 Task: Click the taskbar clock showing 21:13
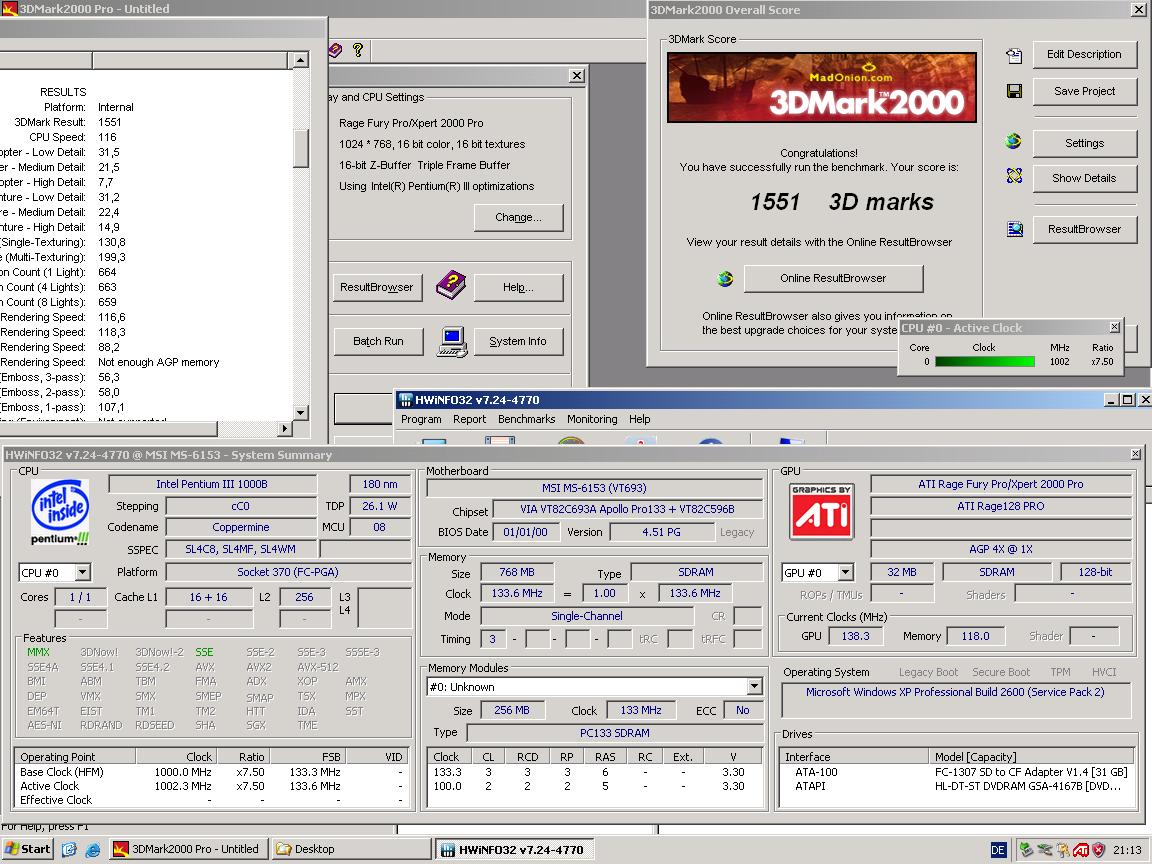tap(1127, 850)
